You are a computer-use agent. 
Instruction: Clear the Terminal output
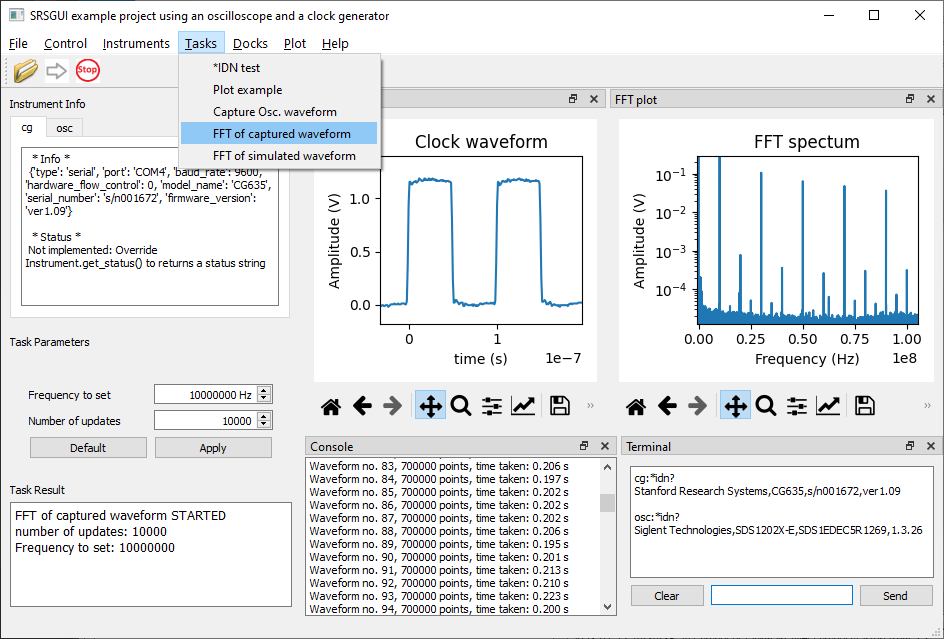pyautogui.click(x=667, y=596)
